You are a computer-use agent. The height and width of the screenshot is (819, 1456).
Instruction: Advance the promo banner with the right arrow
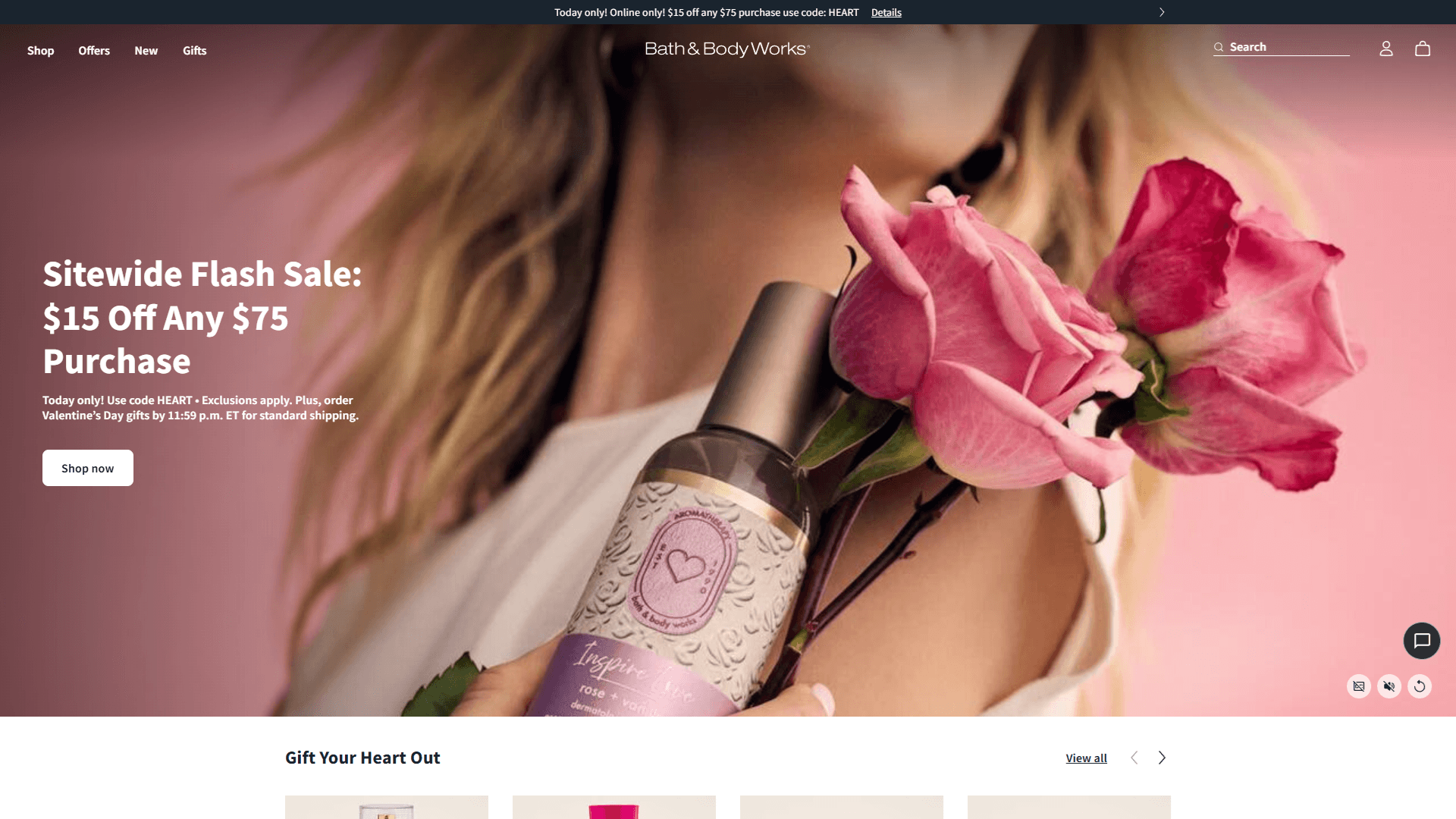[x=1161, y=12]
